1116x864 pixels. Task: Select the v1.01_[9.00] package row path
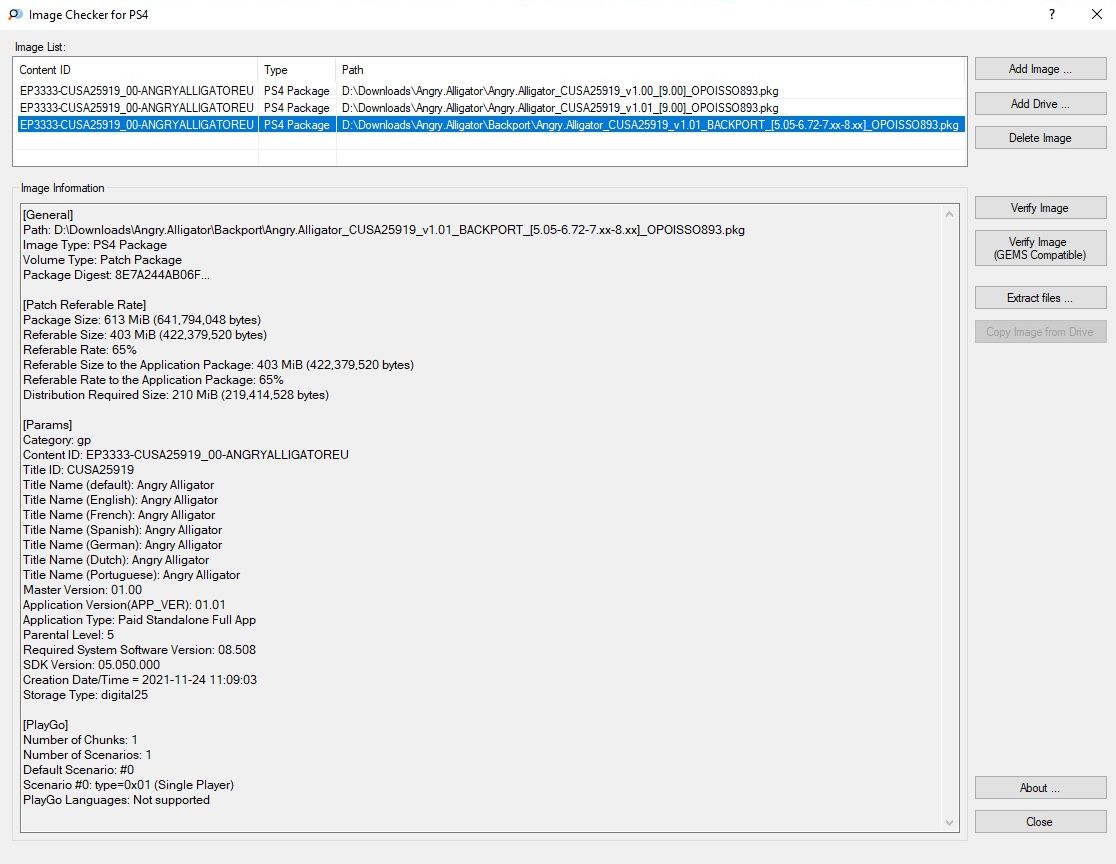point(560,108)
